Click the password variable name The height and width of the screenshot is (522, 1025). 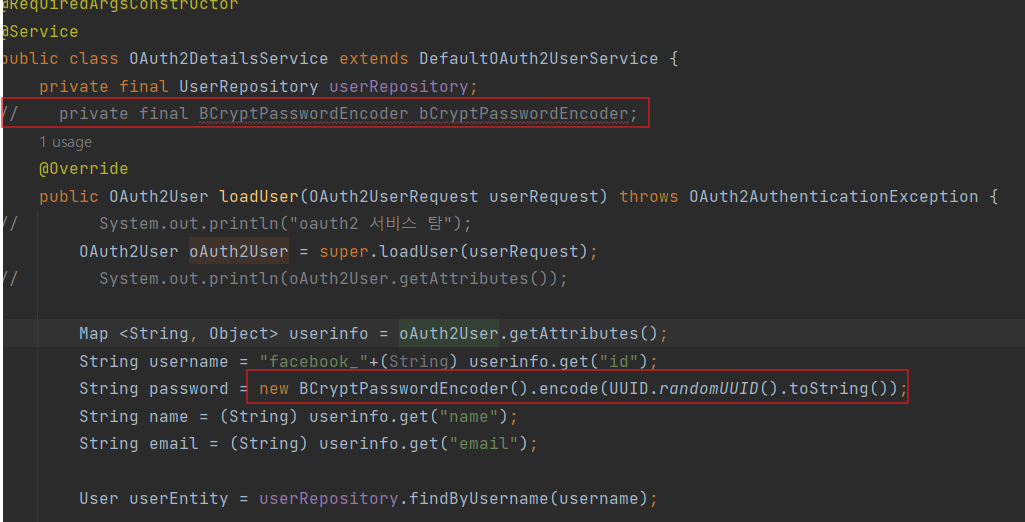coord(189,389)
